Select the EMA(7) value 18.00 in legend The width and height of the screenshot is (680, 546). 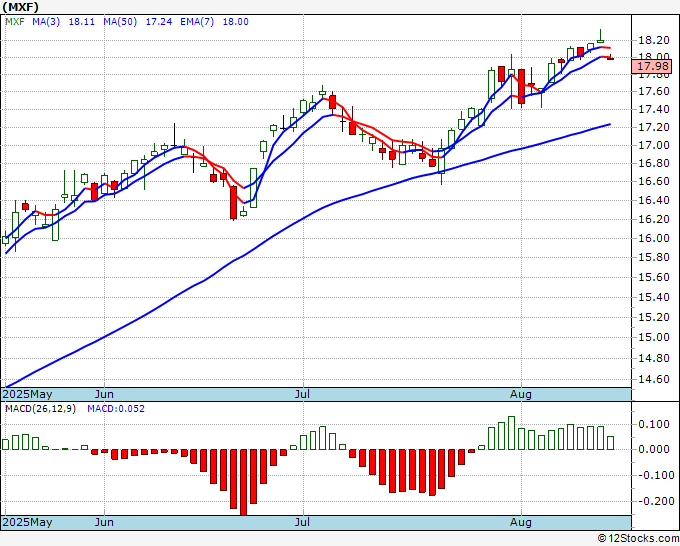click(235, 22)
